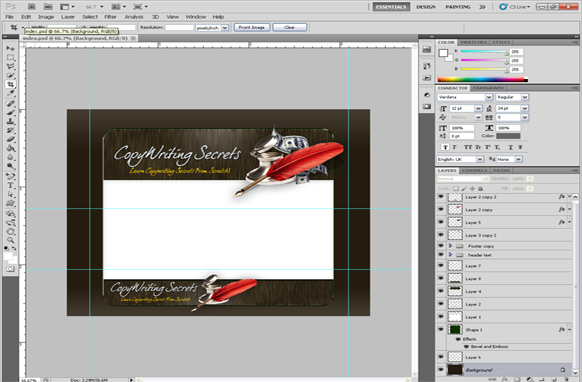Select the Crop tool in toolbar
The image size is (582, 382).
click(10, 84)
